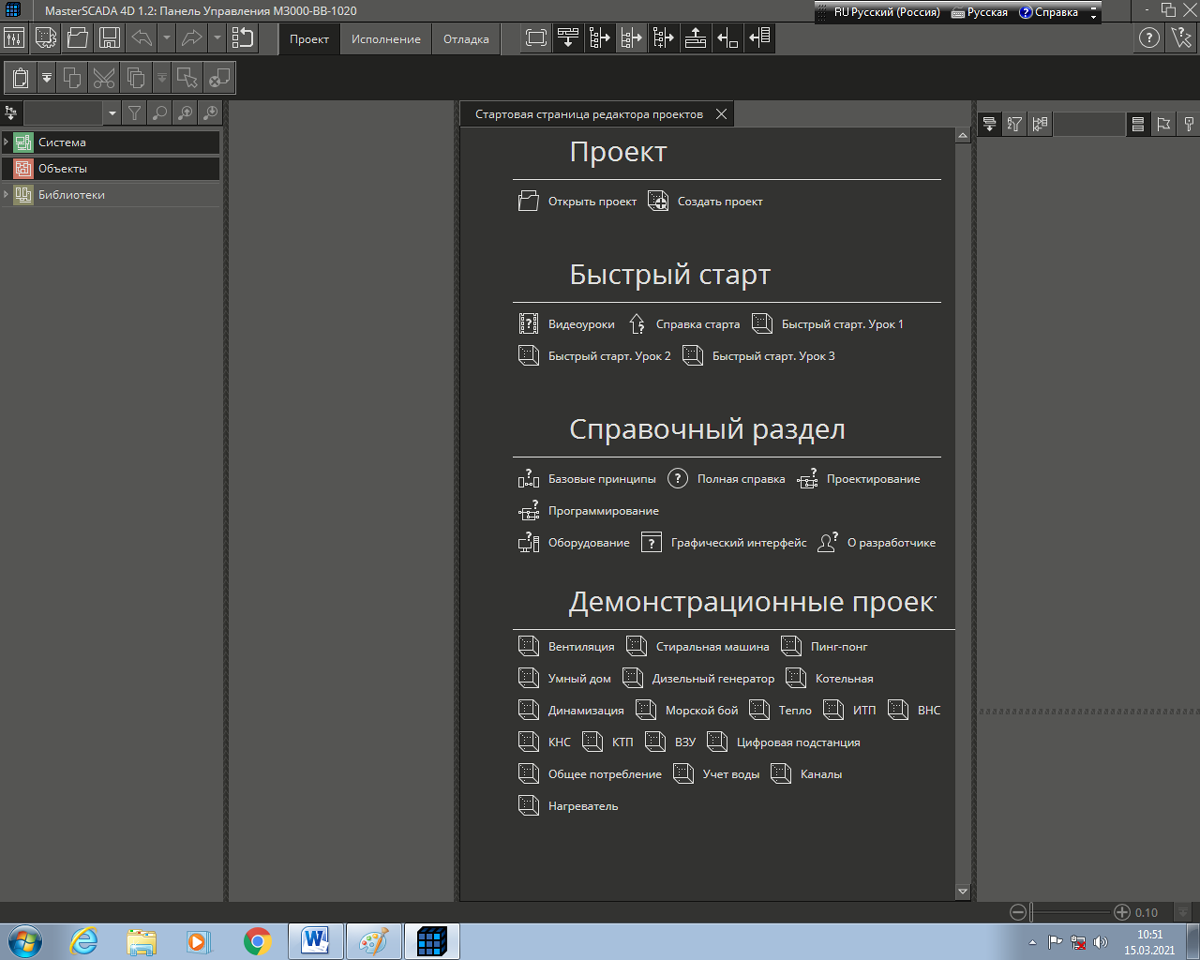The height and width of the screenshot is (960, 1200).
Task: Toggle the full screen frame icon in the toolbar
Action: click(537, 39)
